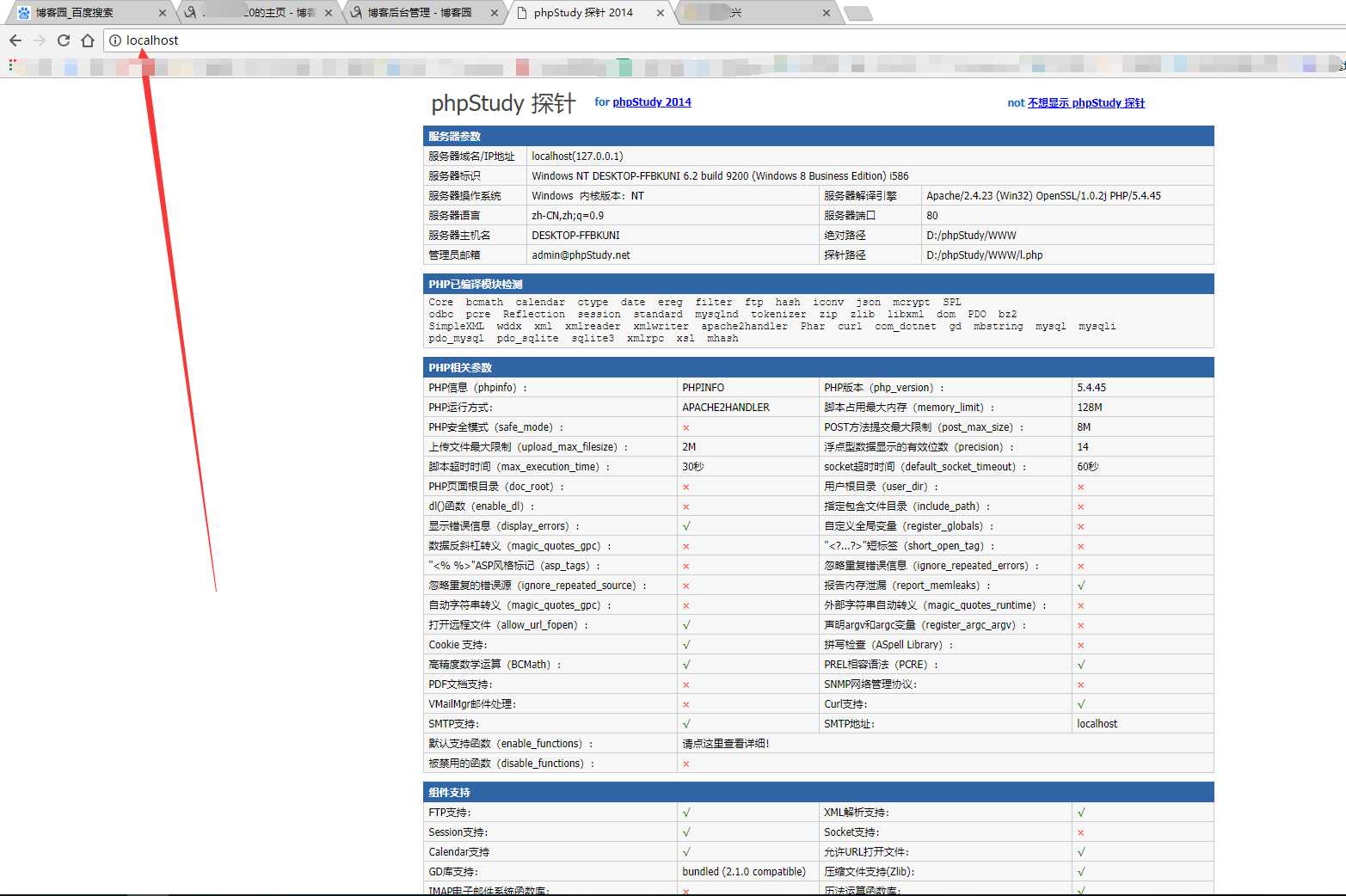Click the display_errors green check mark
Screen dimensions: 1346x896
[686, 526]
